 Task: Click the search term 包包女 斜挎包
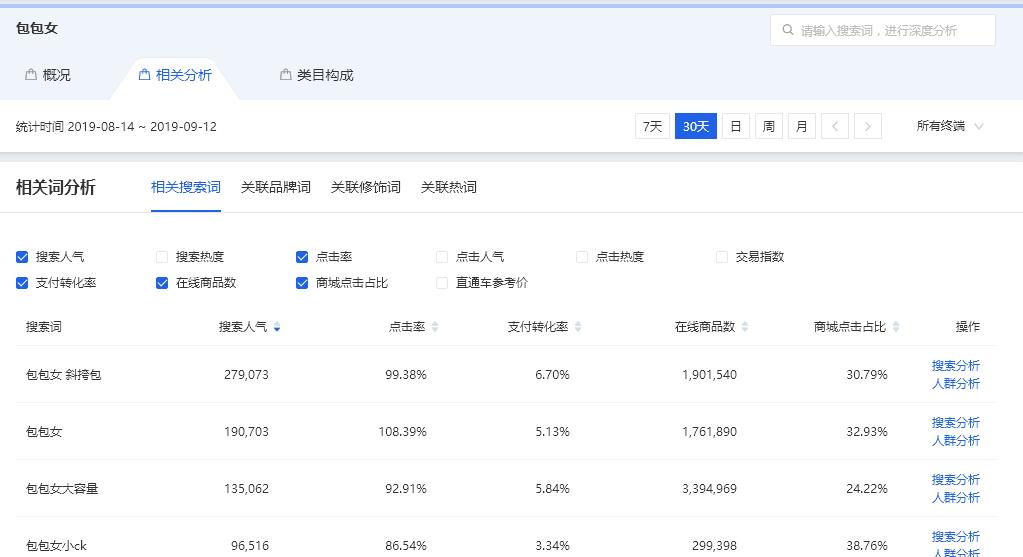(63, 375)
